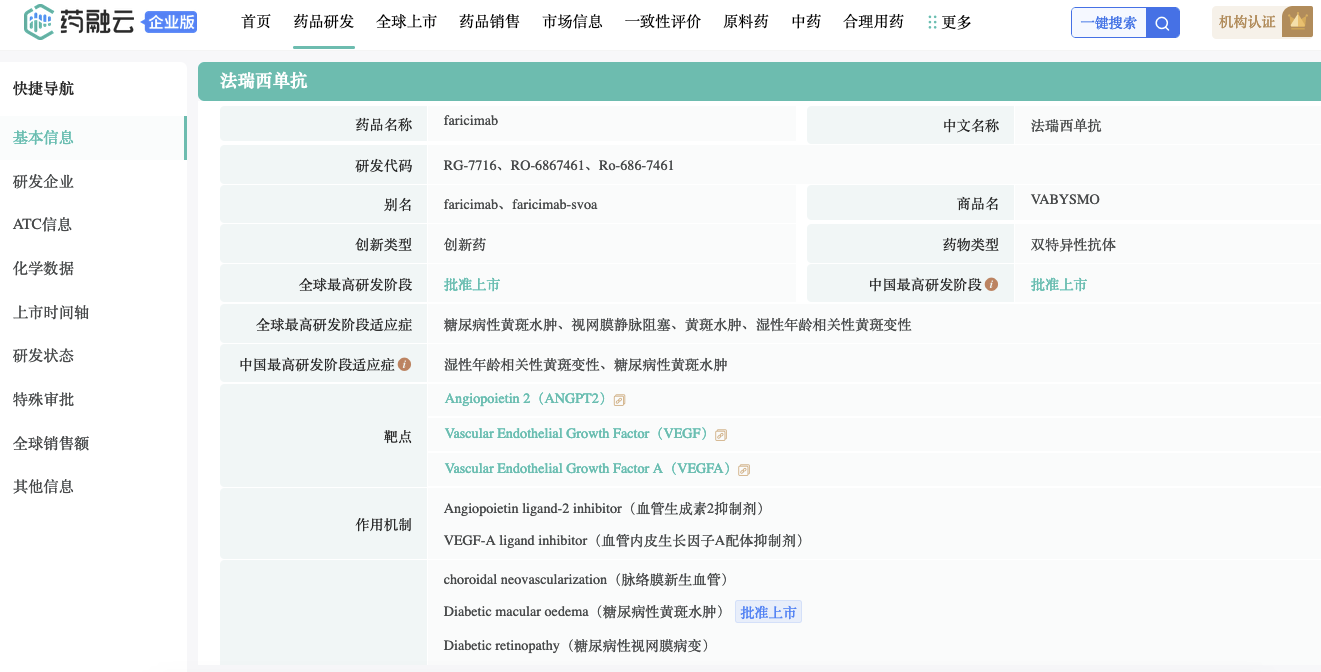Viewport: 1321px width, 672px height.
Task: Click 批准上市 link for 全球最高研发阶段
Action: click(x=472, y=285)
